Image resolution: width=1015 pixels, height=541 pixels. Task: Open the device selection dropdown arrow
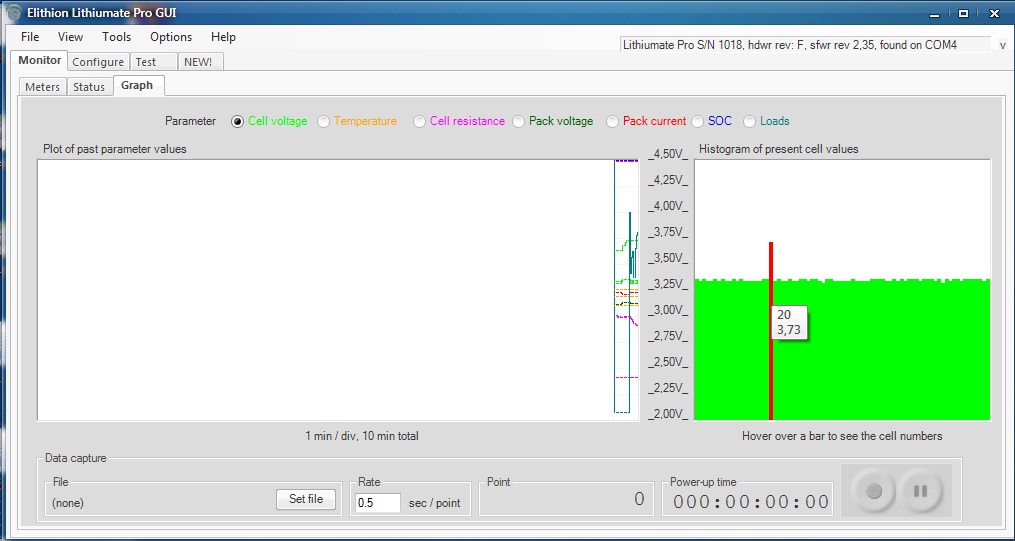pos(1003,45)
